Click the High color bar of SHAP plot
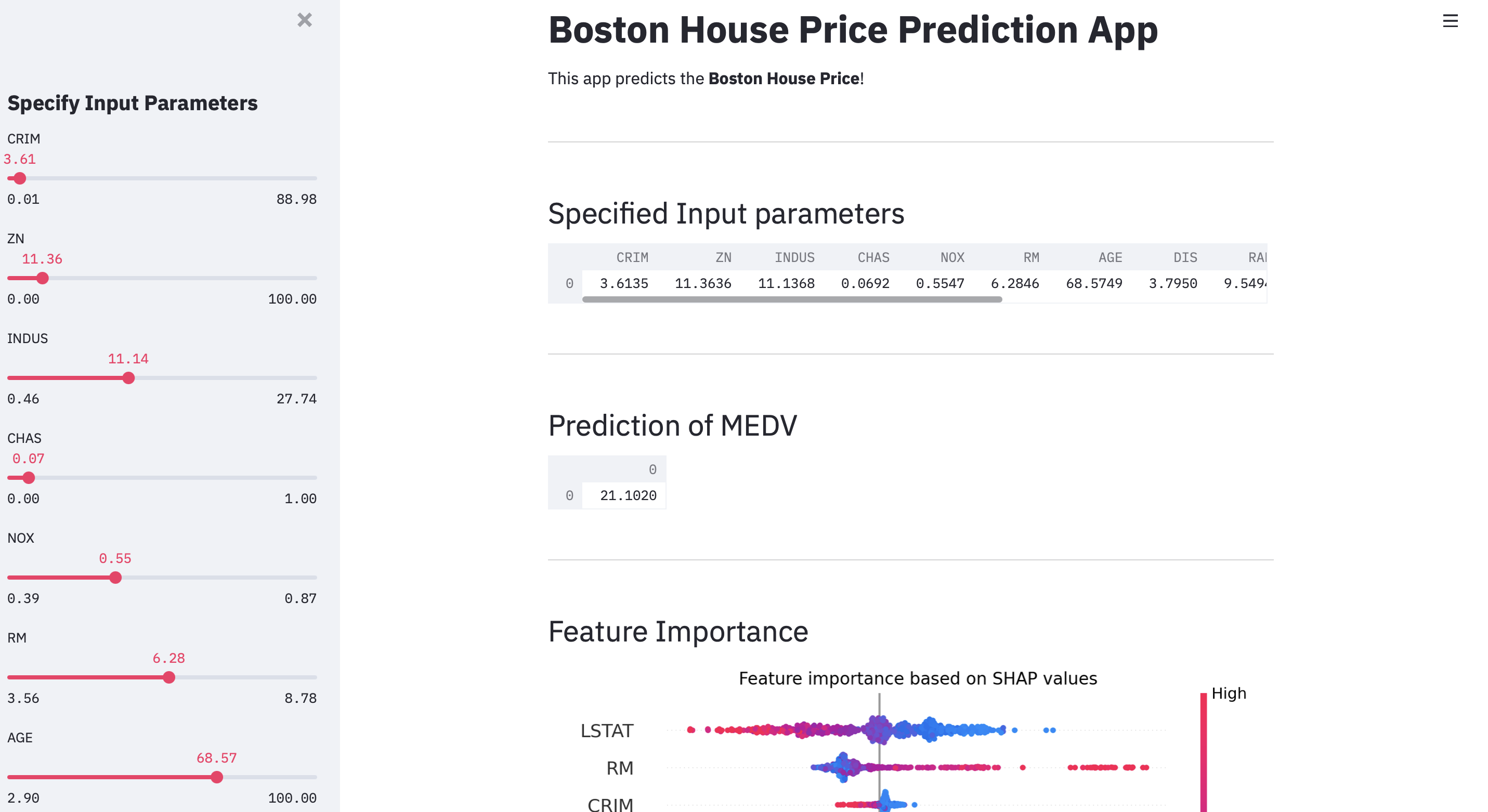This screenshot has height=812, width=1488. tap(1203, 752)
